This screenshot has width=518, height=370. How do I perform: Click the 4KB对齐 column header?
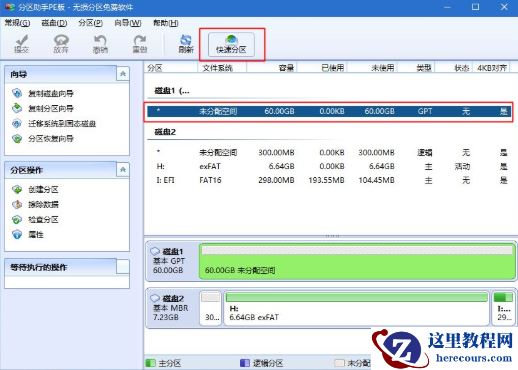[x=492, y=68]
